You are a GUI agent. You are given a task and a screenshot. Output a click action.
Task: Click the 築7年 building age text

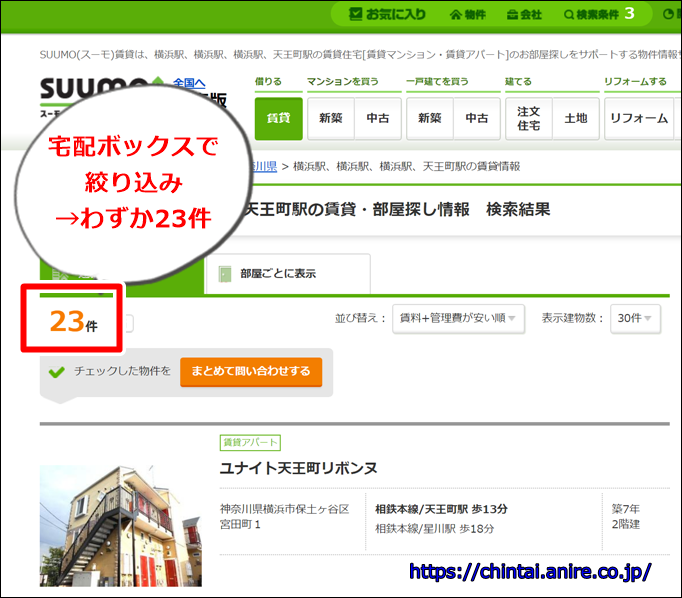[625, 509]
